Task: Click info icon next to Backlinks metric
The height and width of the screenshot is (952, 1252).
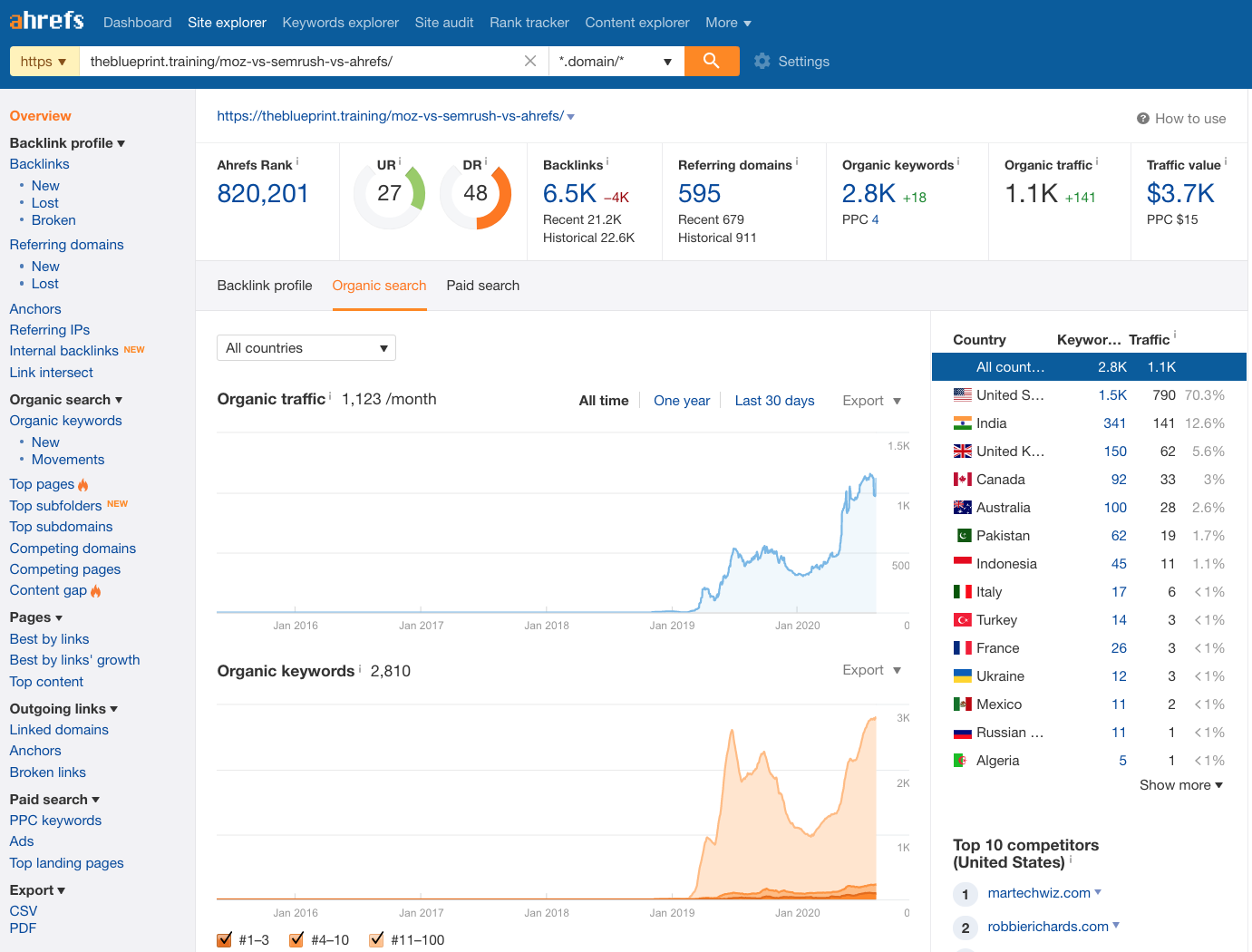Action: pyautogui.click(x=607, y=161)
